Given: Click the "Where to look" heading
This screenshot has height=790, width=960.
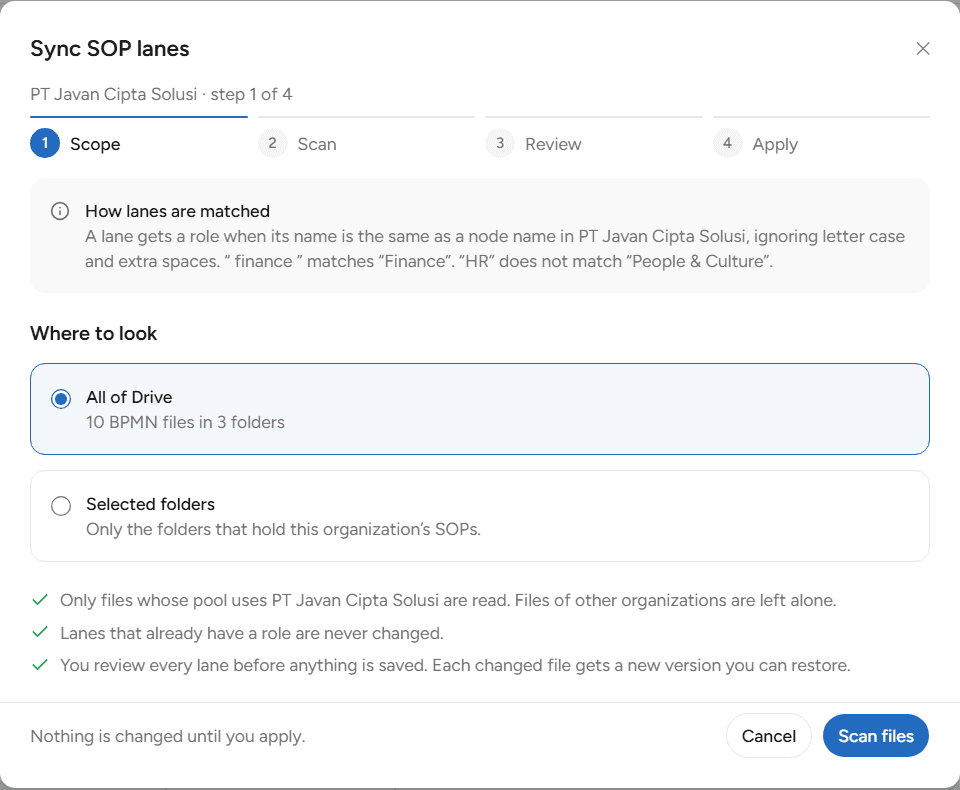Looking at the screenshot, I should point(94,333).
